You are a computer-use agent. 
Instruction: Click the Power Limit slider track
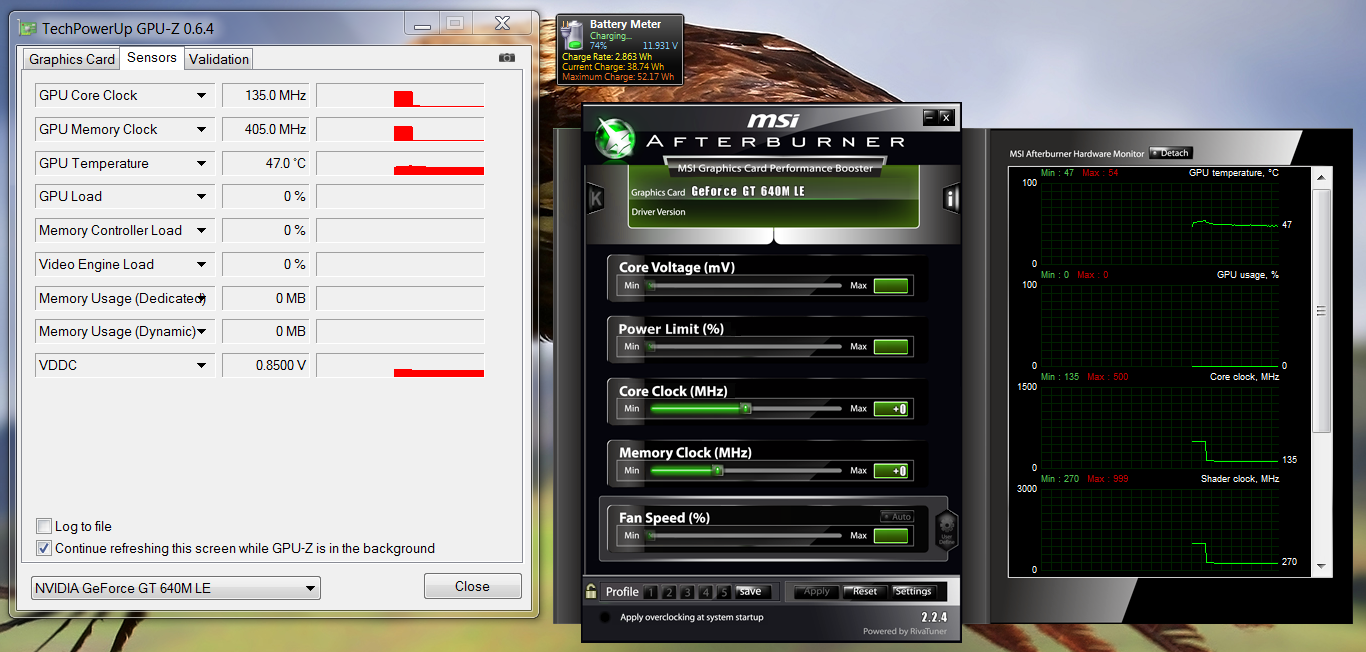coord(745,347)
